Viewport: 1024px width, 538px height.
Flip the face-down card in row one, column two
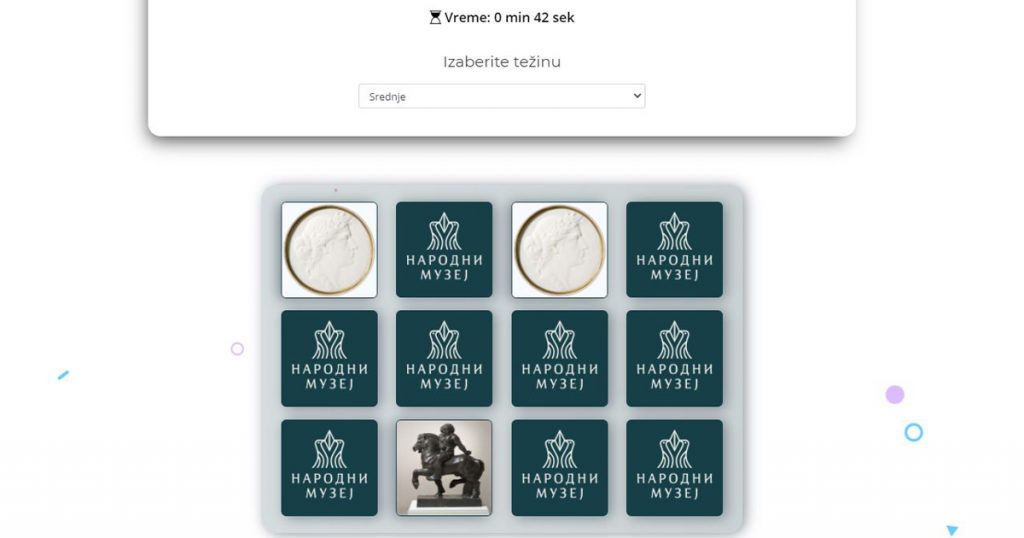point(444,249)
